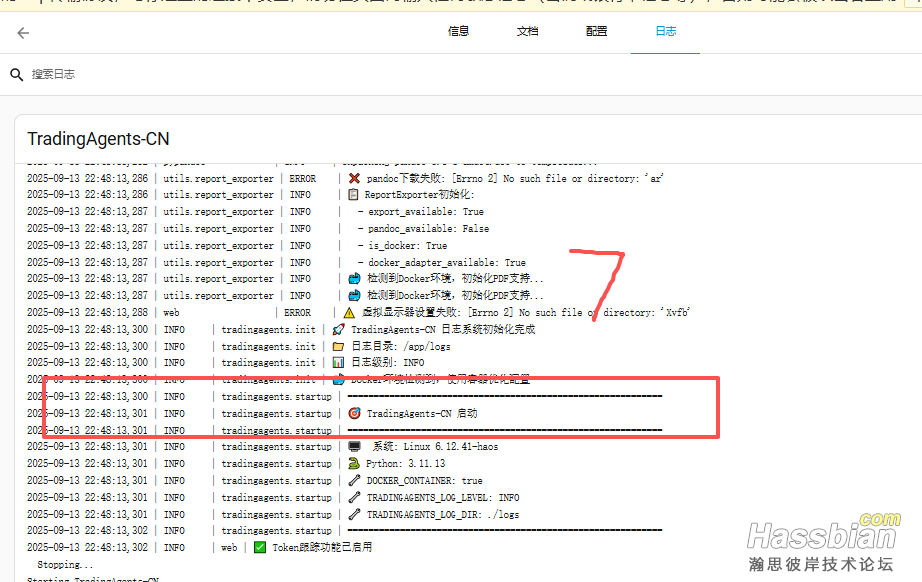Click wrench icon beside TRADINGAGENTS_LOG_LEVEL
The height and width of the screenshot is (582, 922).
coord(354,498)
